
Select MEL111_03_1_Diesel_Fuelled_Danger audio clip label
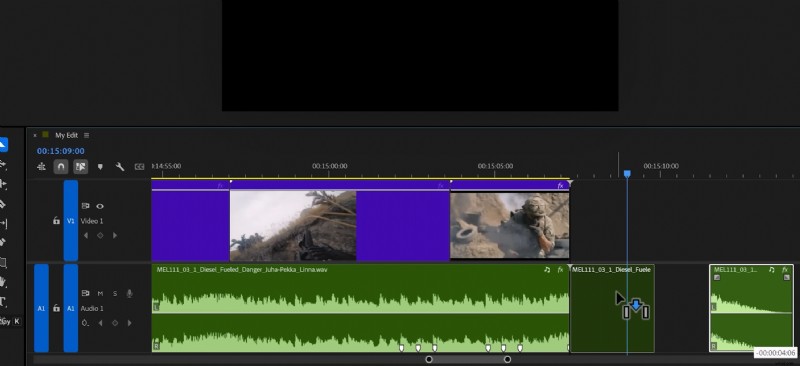(242, 270)
